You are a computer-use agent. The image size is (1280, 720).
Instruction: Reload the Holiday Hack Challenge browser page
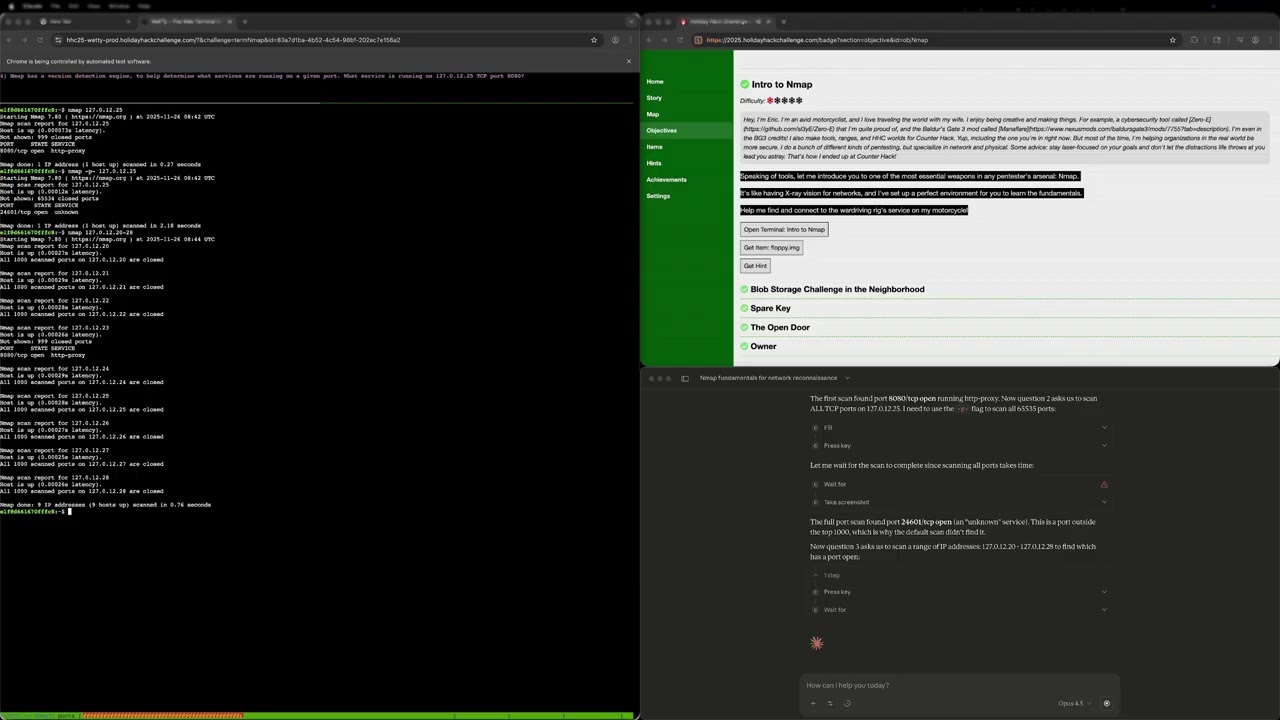[x=680, y=40]
